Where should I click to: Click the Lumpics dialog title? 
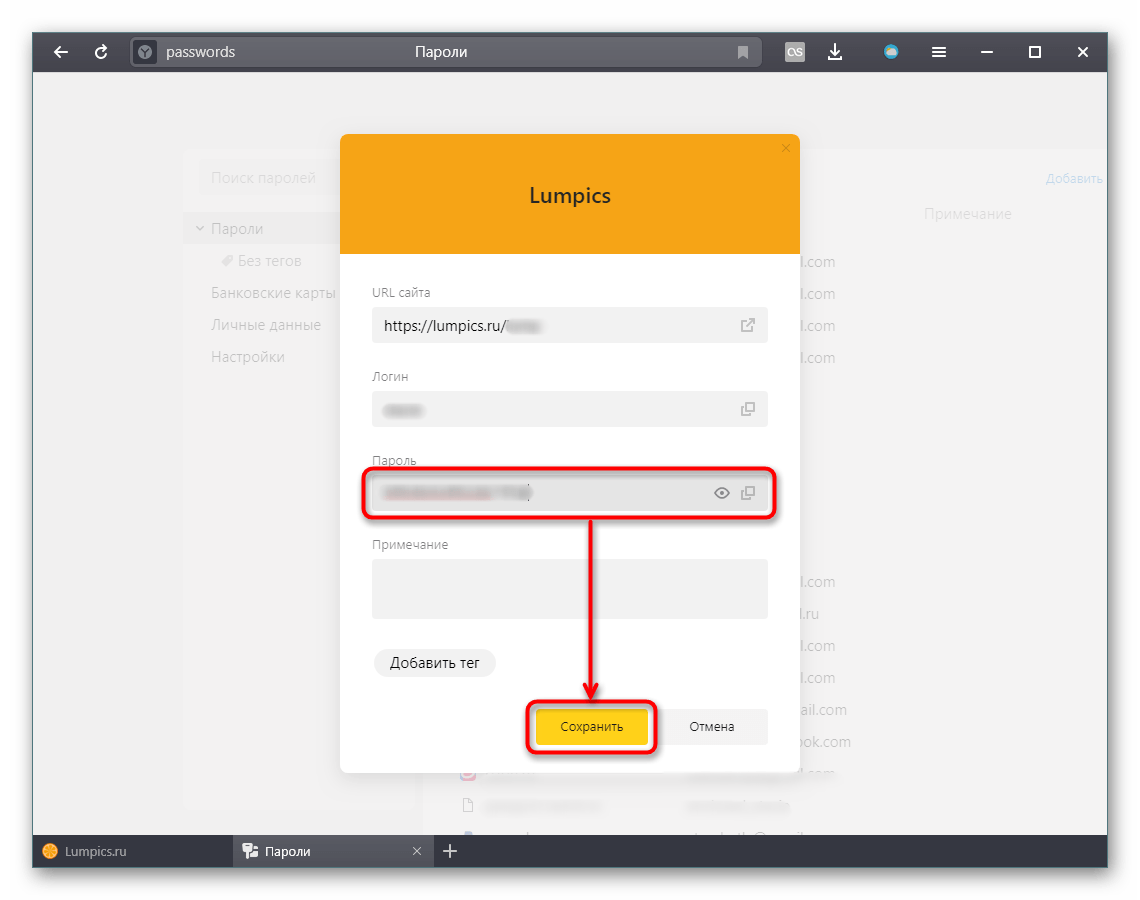click(569, 196)
